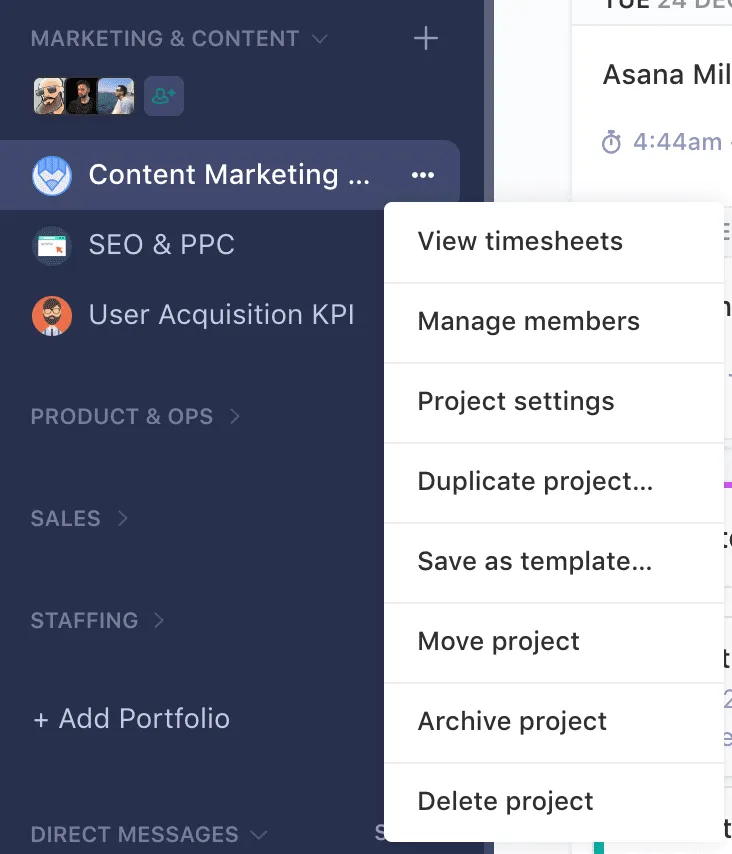Open Project settings from the menu
The image size is (732, 854).
[x=516, y=402]
